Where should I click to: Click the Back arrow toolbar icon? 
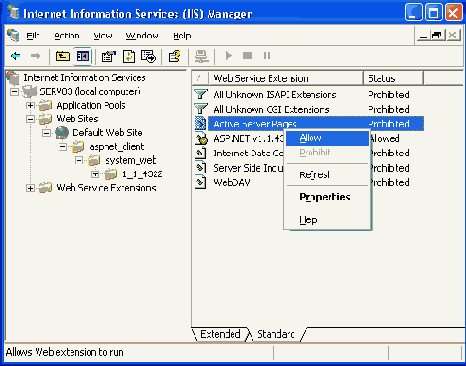[x=16, y=56]
